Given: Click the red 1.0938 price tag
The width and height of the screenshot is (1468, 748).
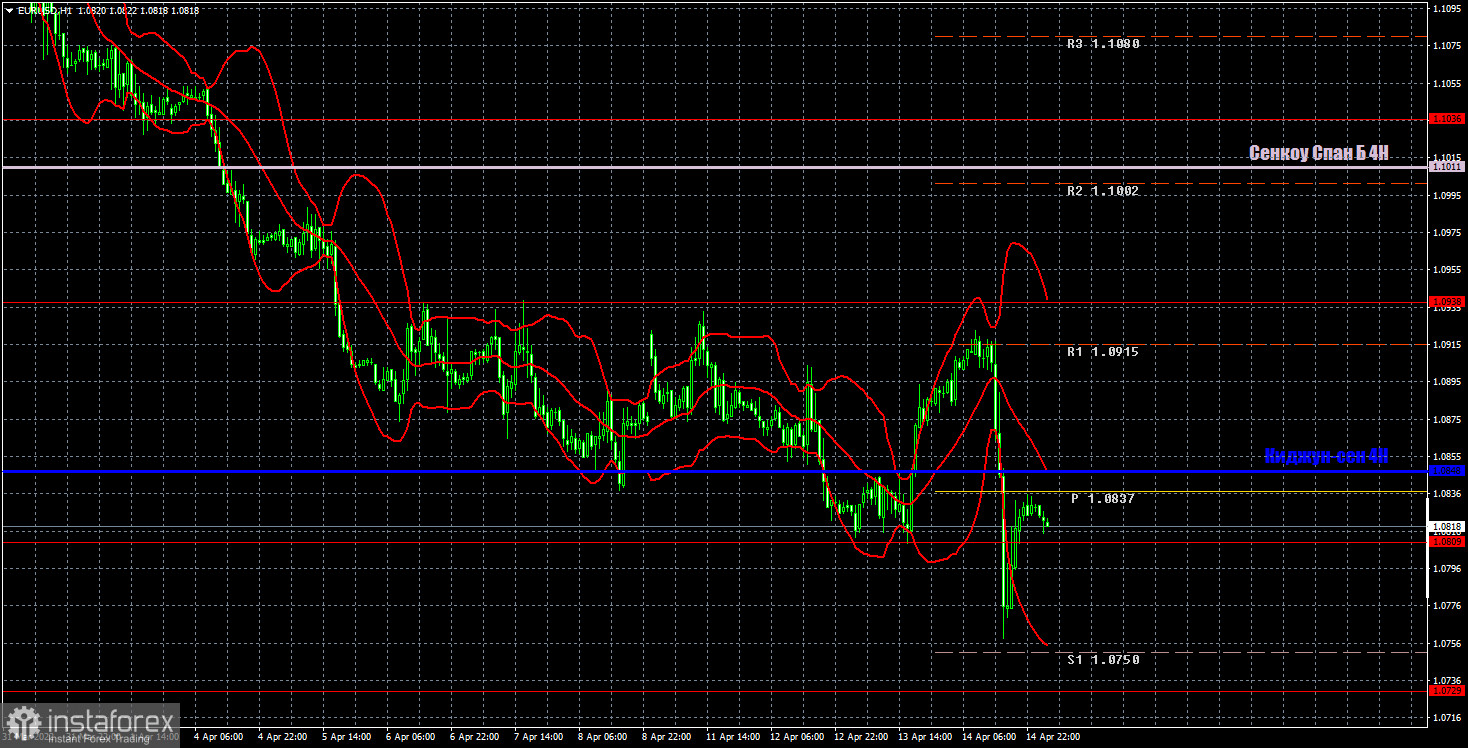Looking at the screenshot, I should [1448, 301].
